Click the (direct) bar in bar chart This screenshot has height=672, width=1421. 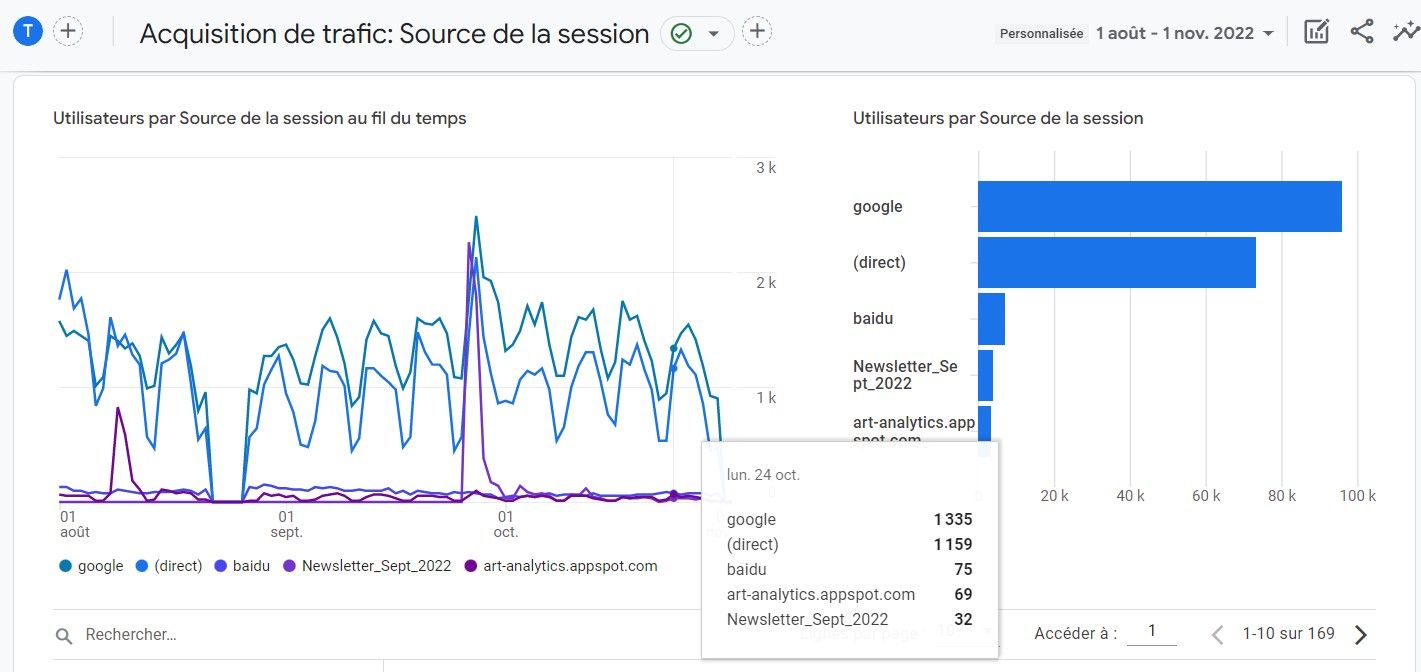[x=1117, y=263]
